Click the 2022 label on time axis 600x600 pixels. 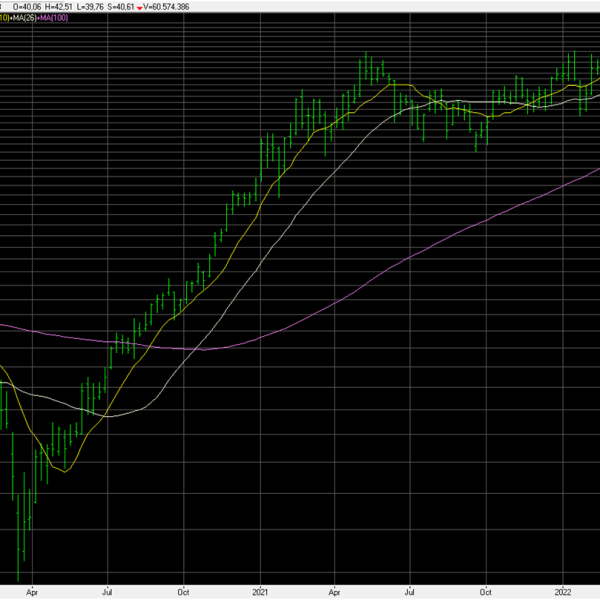[563, 591]
